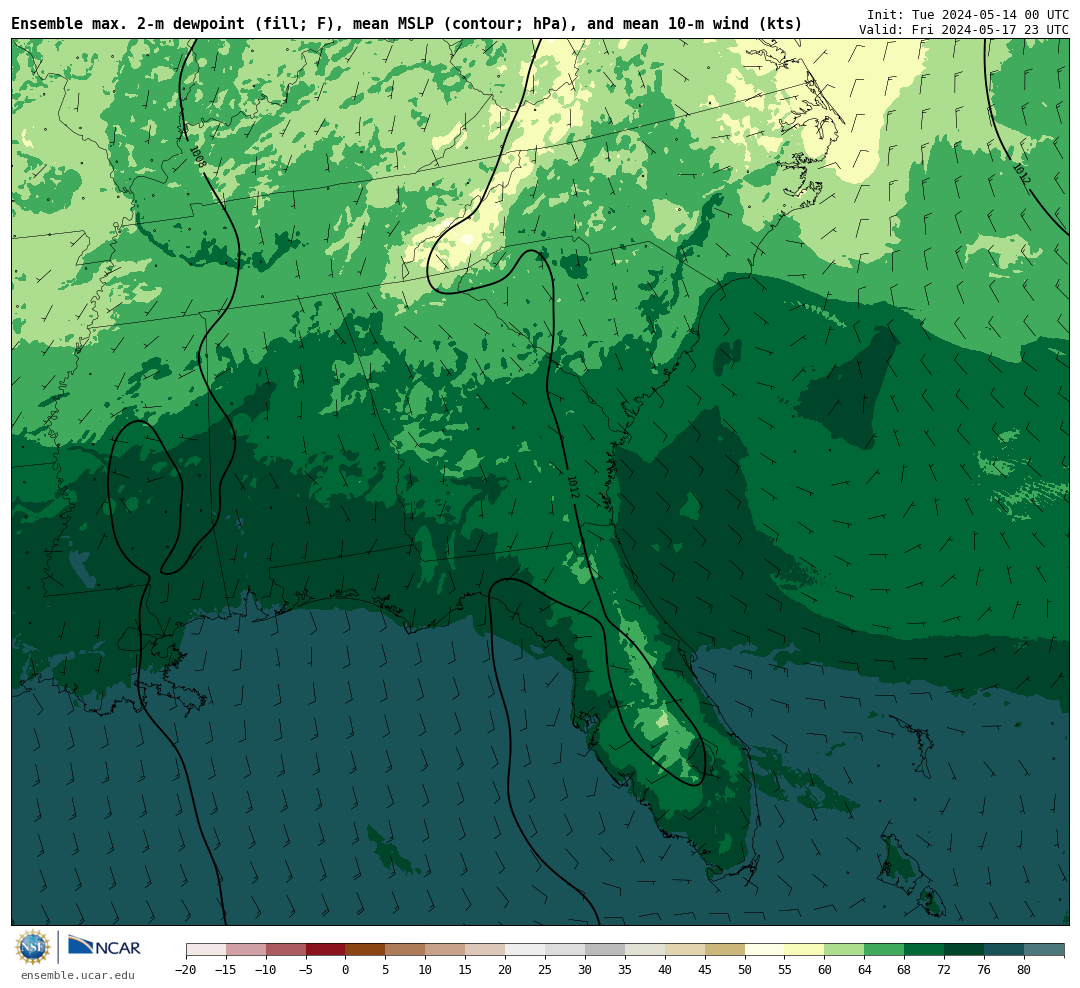Click the brown swatch between 0 and 5

point(366,950)
